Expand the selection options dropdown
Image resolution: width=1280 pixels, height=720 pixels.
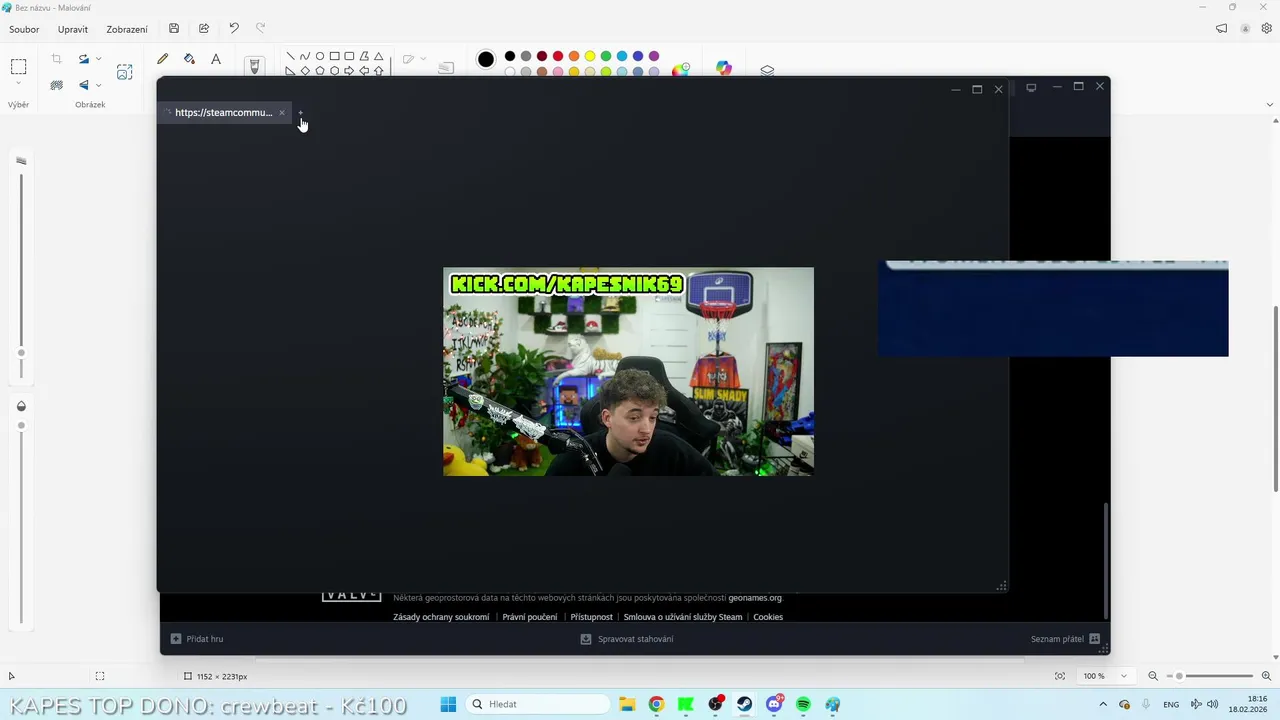18,83
